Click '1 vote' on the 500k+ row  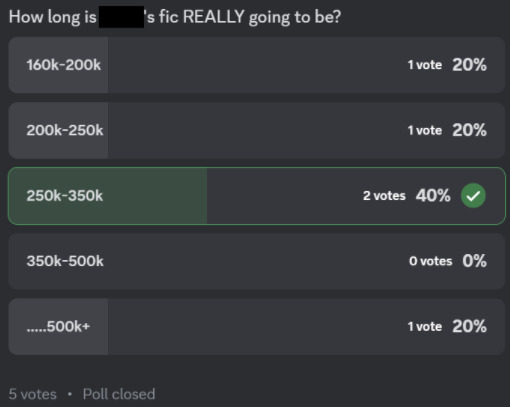click(425, 326)
